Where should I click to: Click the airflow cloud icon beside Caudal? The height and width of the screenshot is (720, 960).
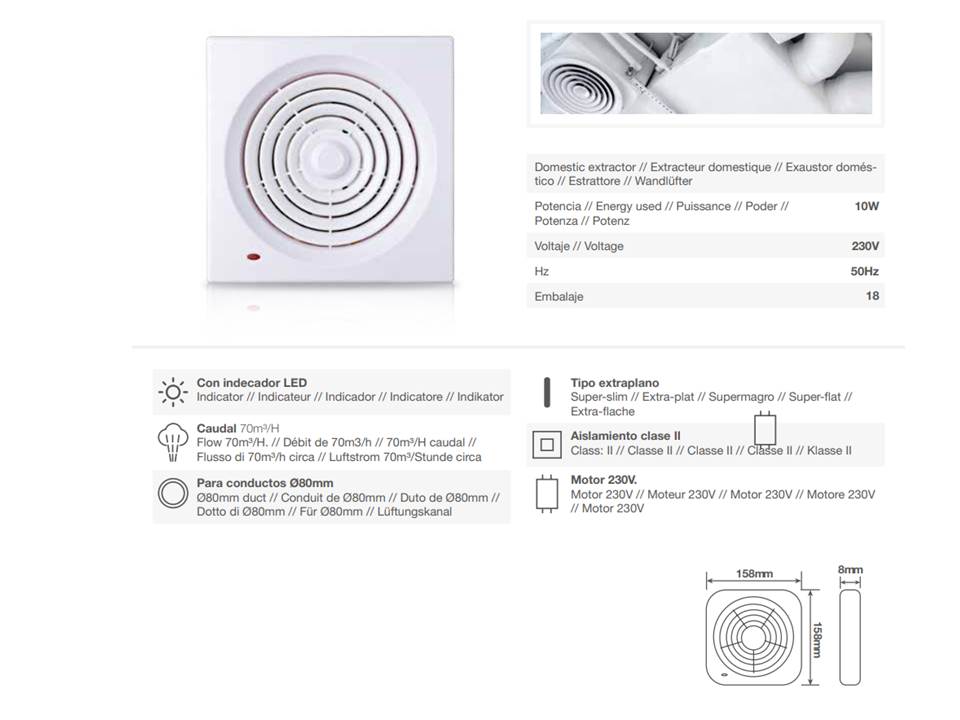pyautogui.click(x=173, y=442)
